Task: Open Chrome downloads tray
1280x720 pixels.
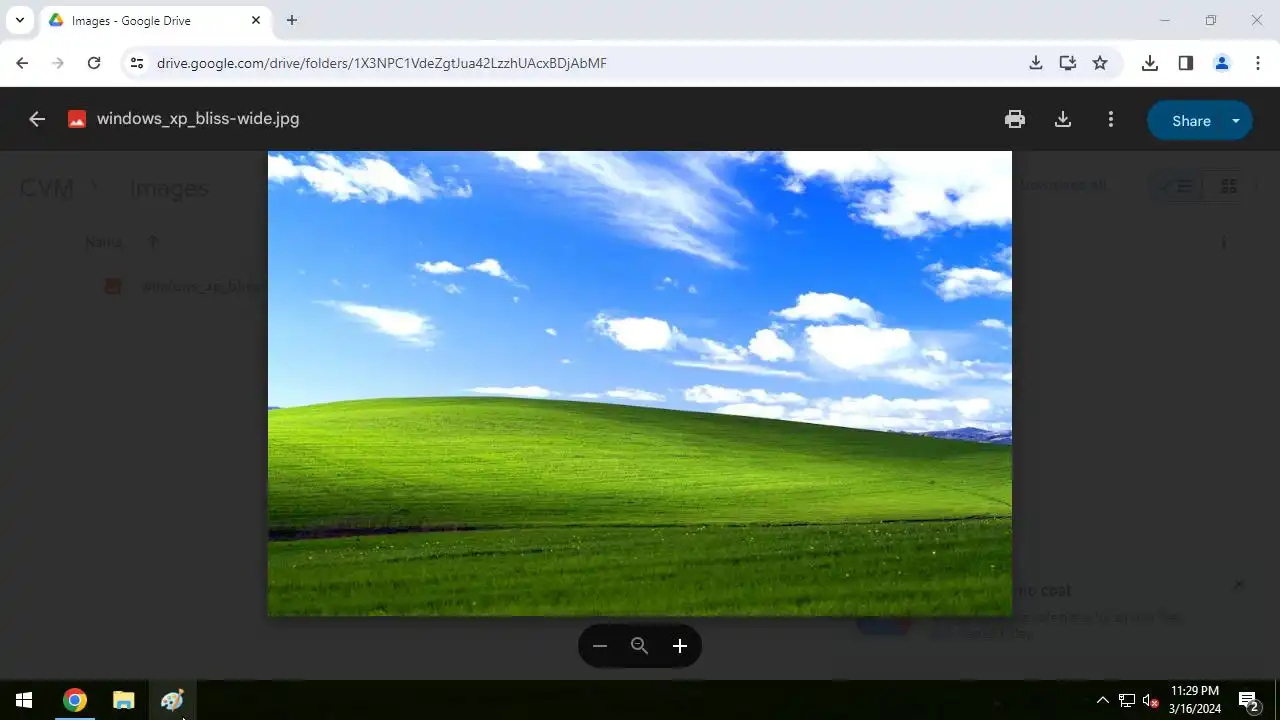Action: 1150,63
